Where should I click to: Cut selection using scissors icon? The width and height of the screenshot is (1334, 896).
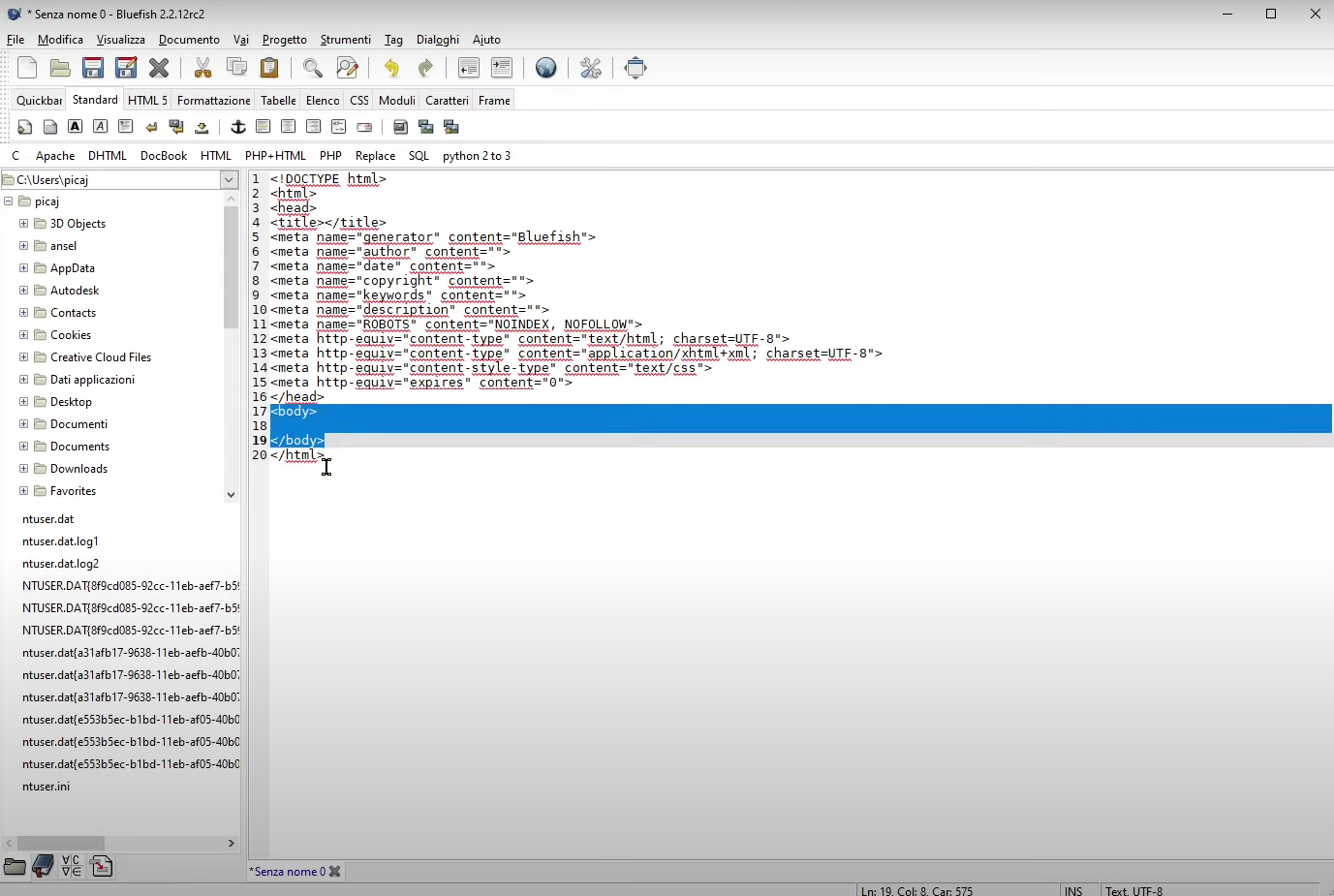tap(202, 68)
